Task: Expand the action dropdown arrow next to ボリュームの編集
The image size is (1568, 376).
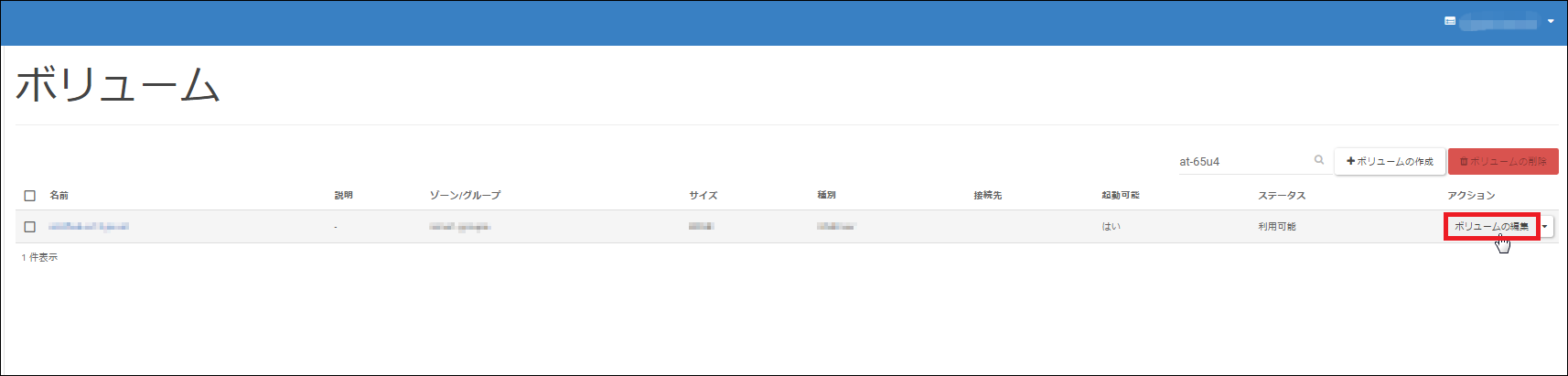Action: pyautogui.click(x=1545, y=226)
